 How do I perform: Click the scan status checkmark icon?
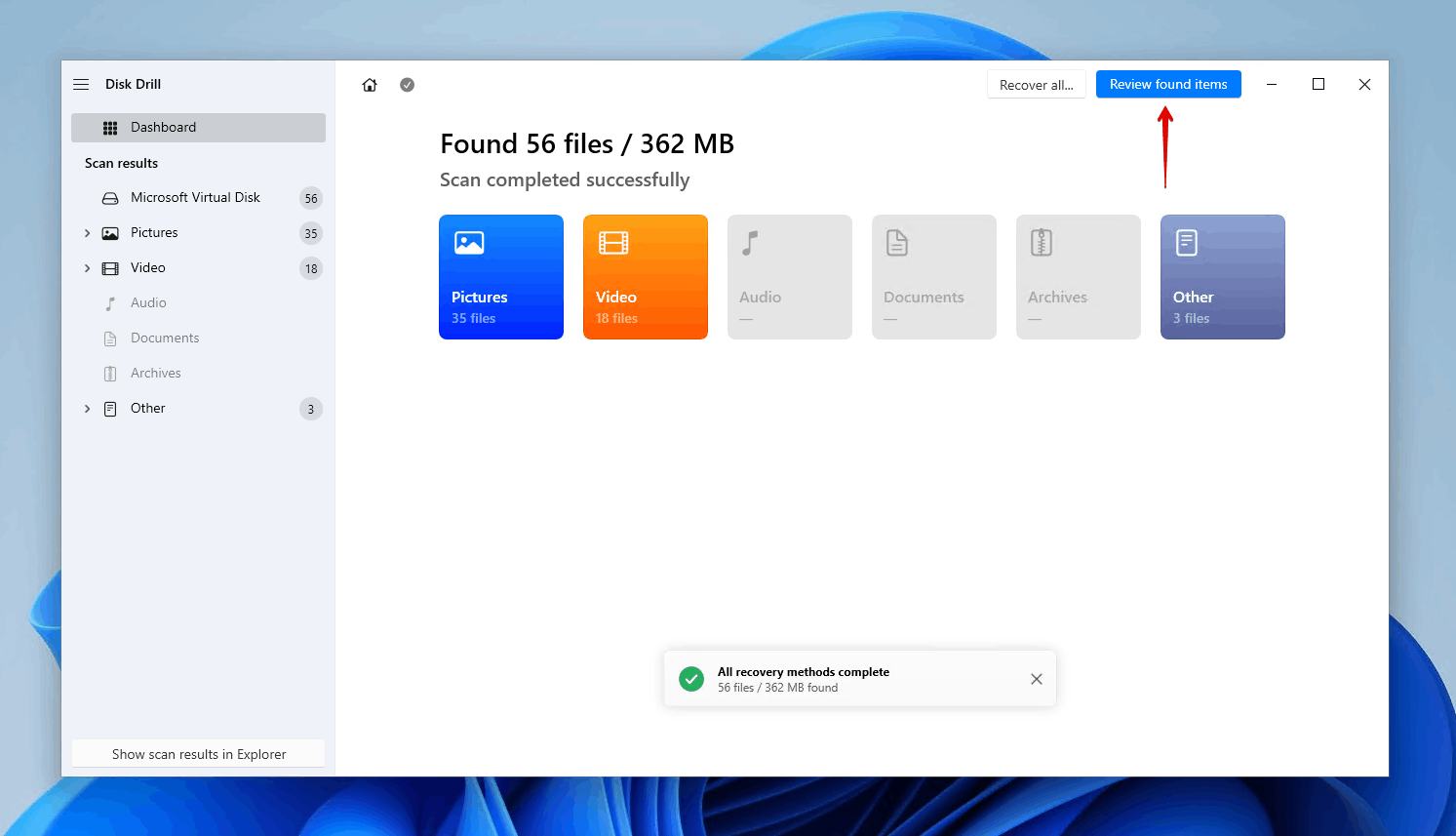[408, 85]
